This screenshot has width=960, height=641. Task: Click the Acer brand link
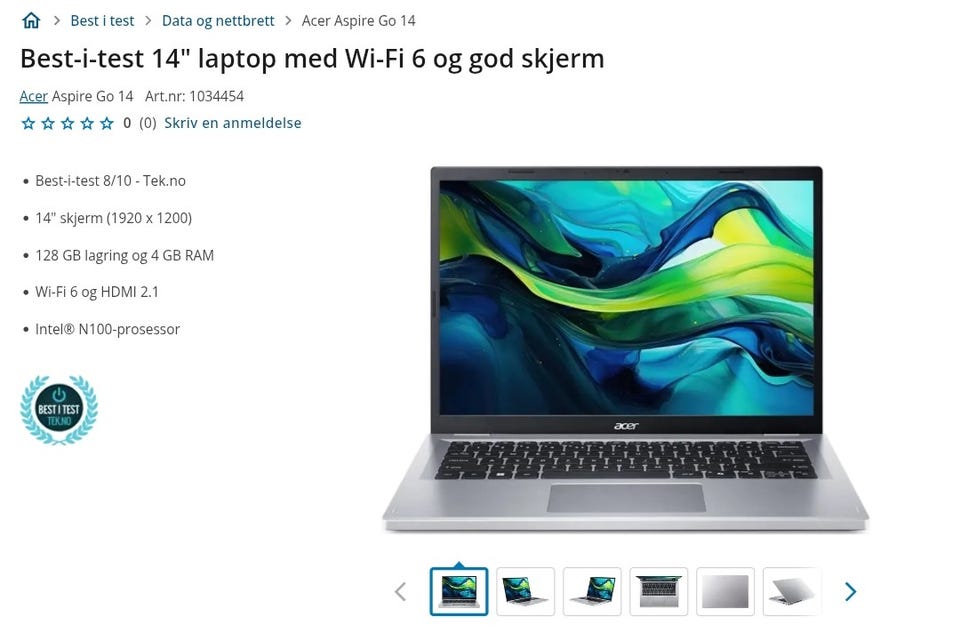[x=34, y=96]
